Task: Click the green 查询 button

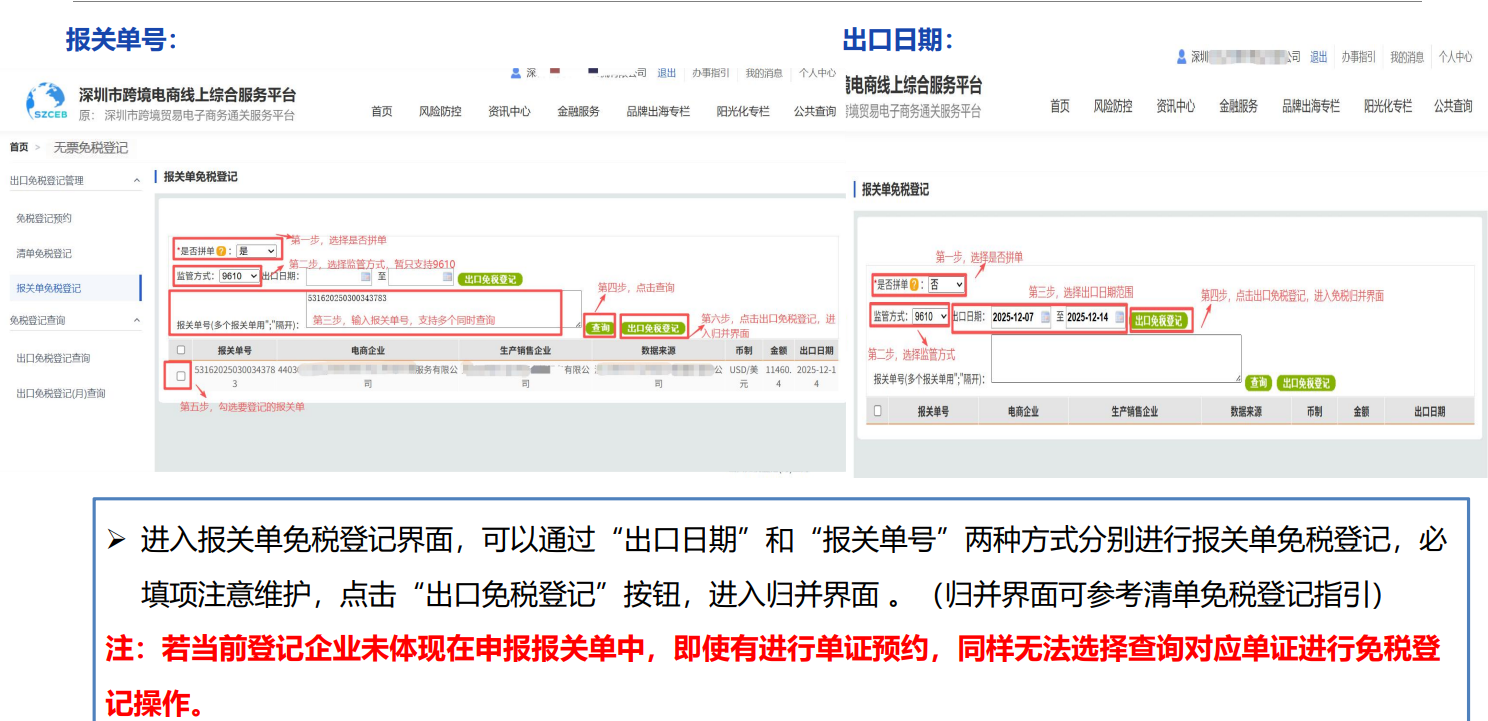Action: pyautogui.click(x=601, y=327)
